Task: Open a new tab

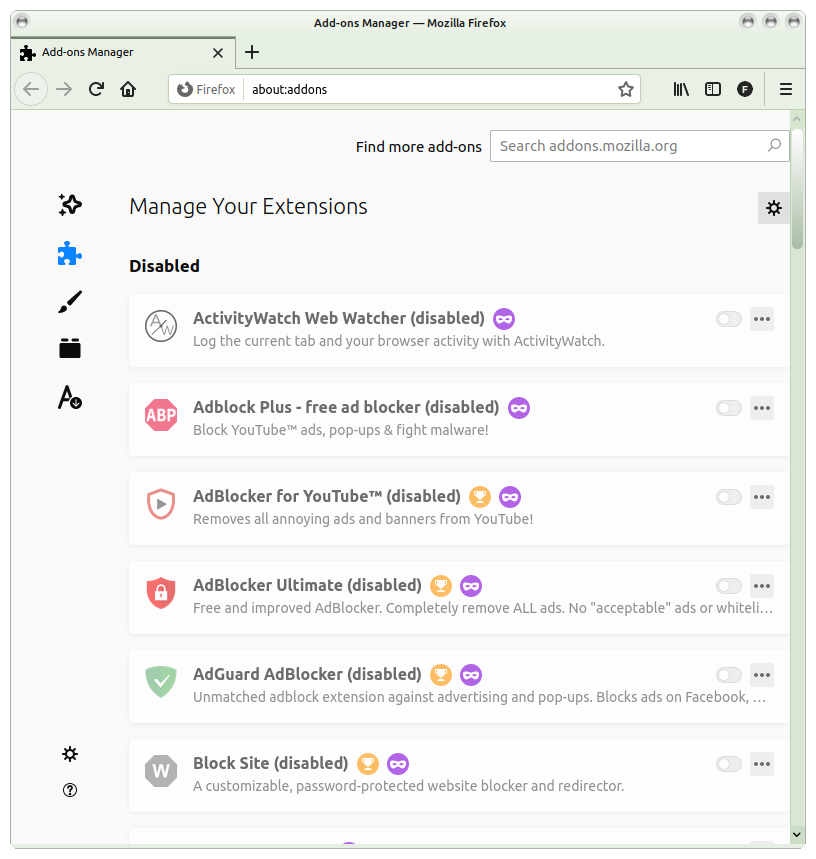Action: (x=252, y=53)
